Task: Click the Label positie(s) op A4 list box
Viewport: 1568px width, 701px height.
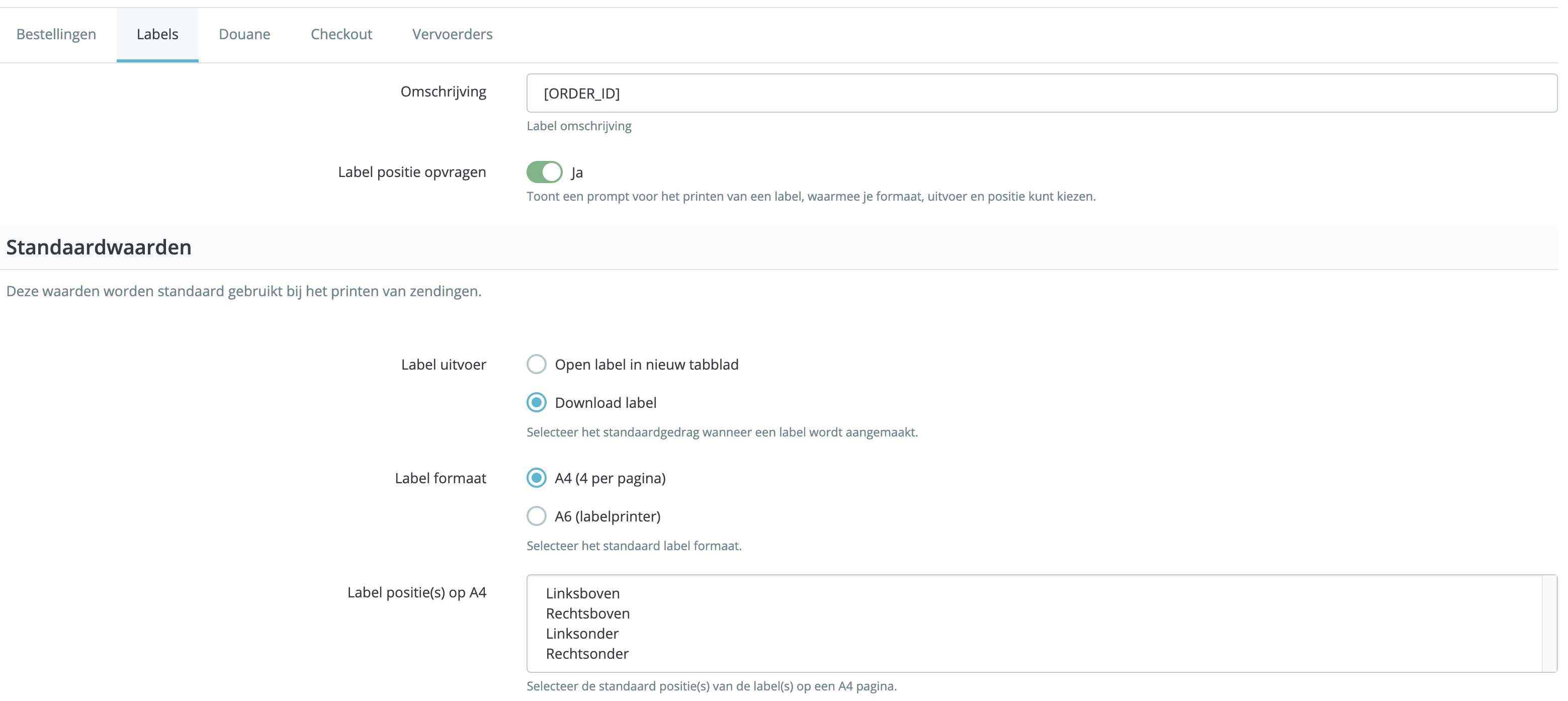Action: (1035, 624)
